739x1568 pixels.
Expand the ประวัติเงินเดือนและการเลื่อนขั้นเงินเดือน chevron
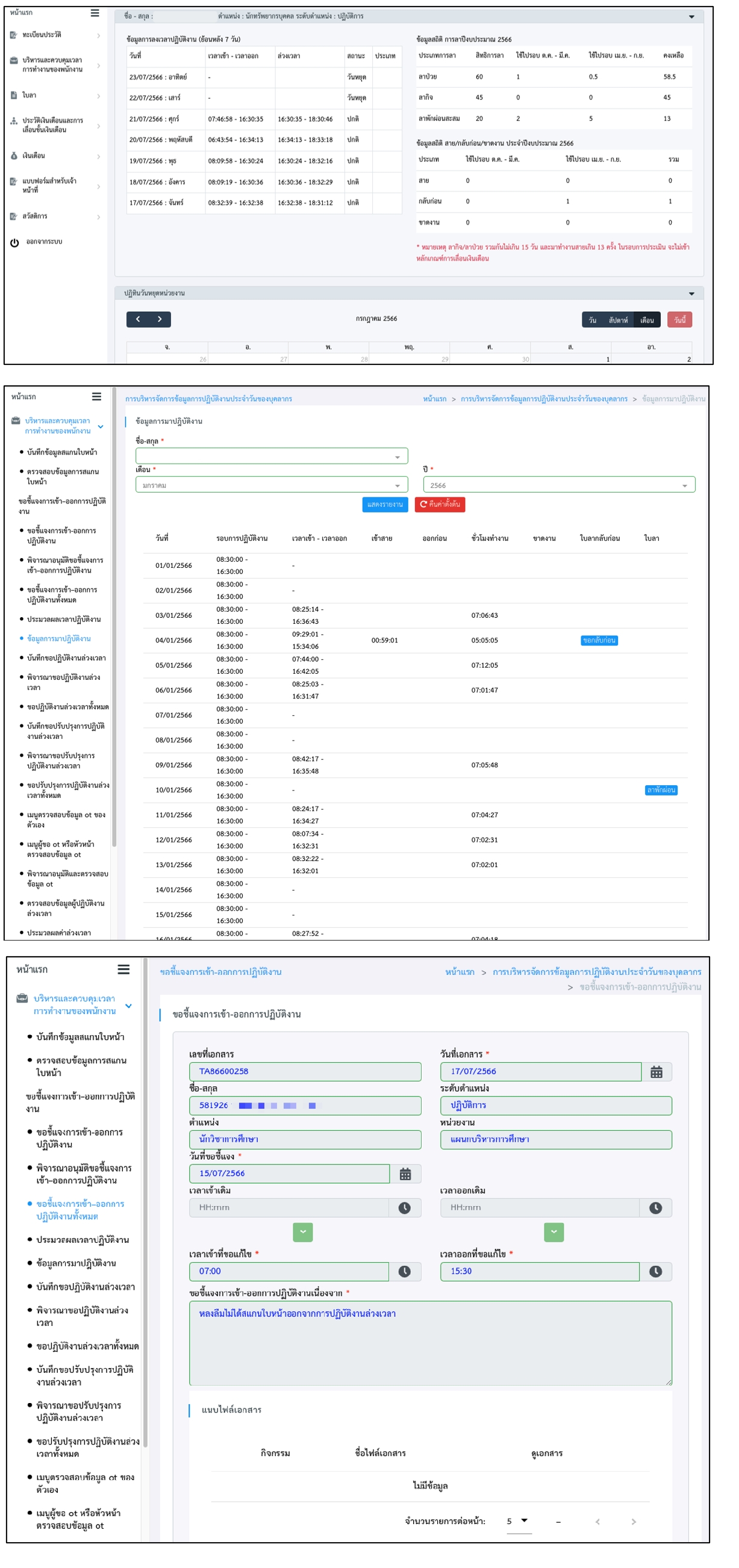(x=99, y=125)
